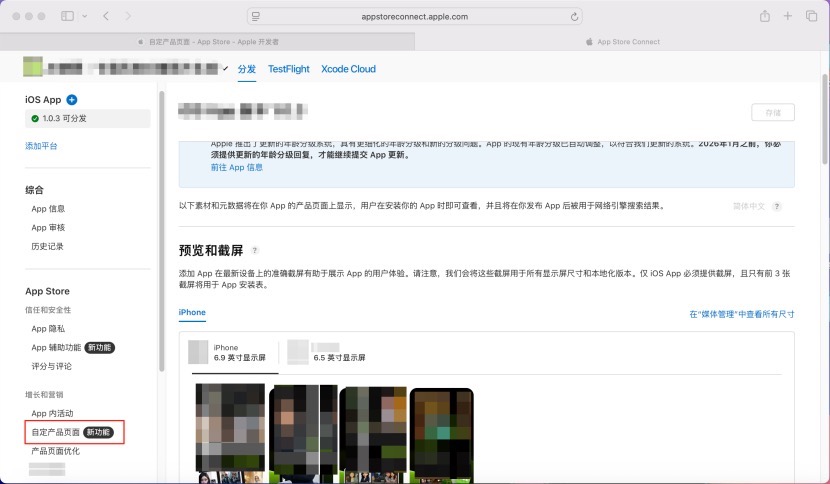The height and width of the screenshot is (484, 830).
Task: Open the 简体中文 language dropdown
Action: [x=748, y=207]
